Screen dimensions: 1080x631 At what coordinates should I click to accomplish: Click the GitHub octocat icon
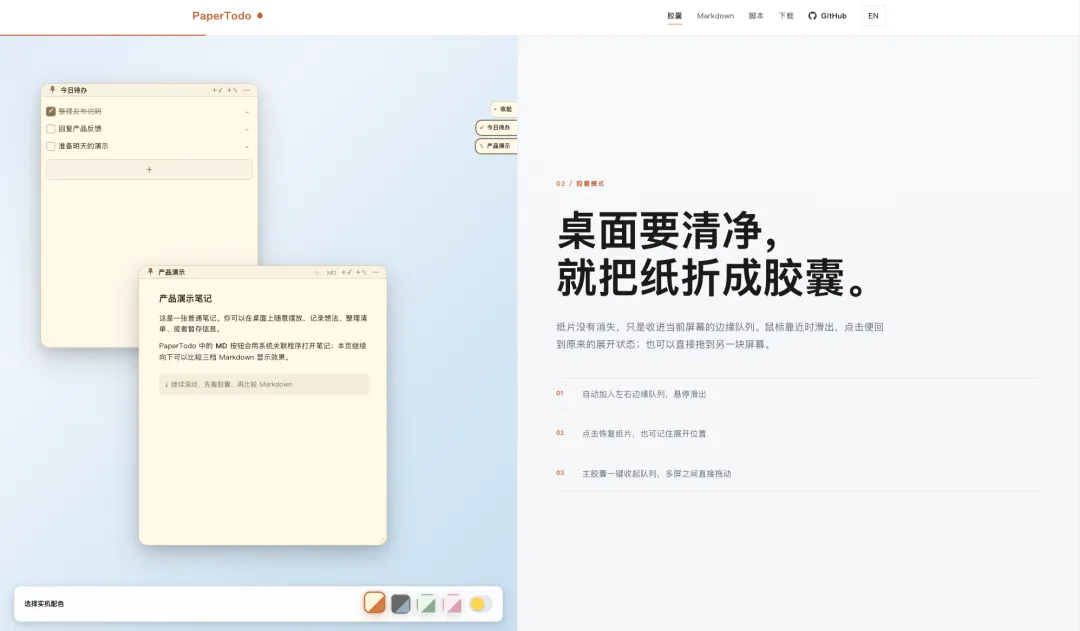click(812, 16)
